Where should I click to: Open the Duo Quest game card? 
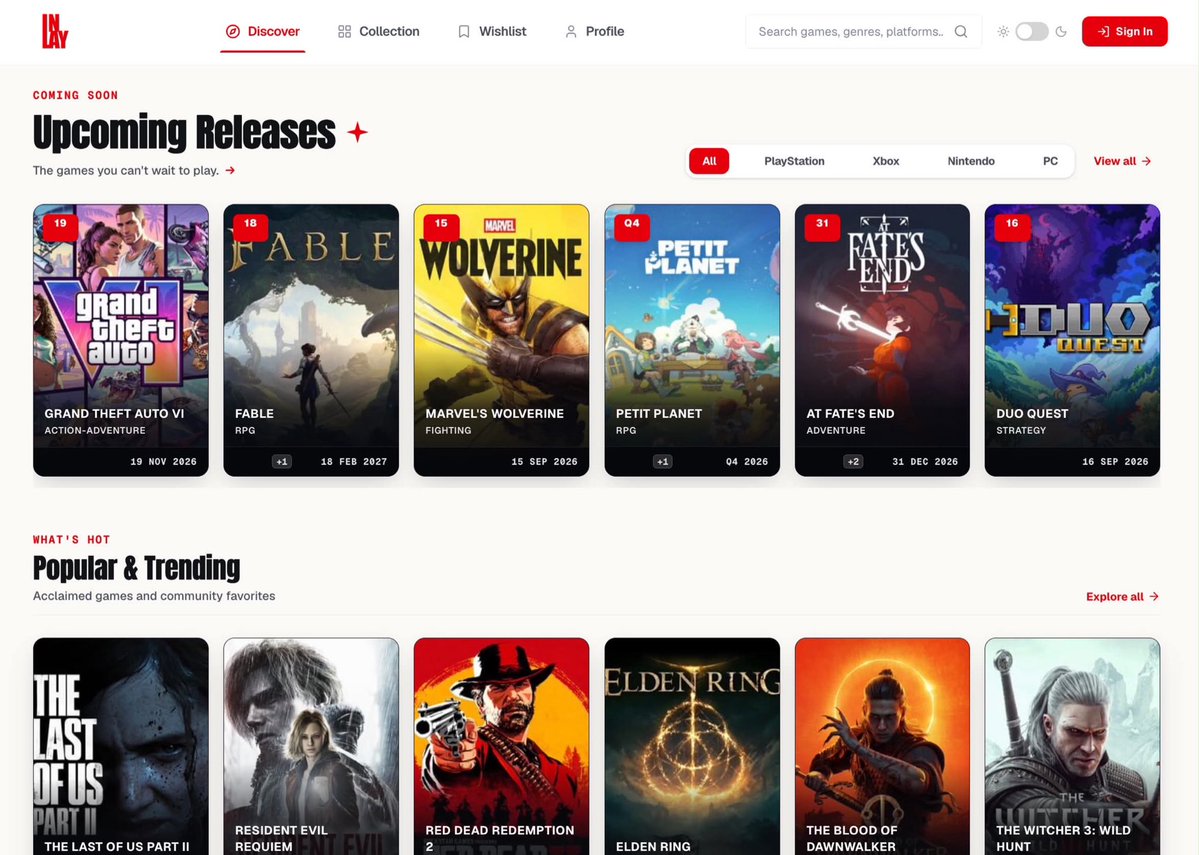coord(1072,340)
